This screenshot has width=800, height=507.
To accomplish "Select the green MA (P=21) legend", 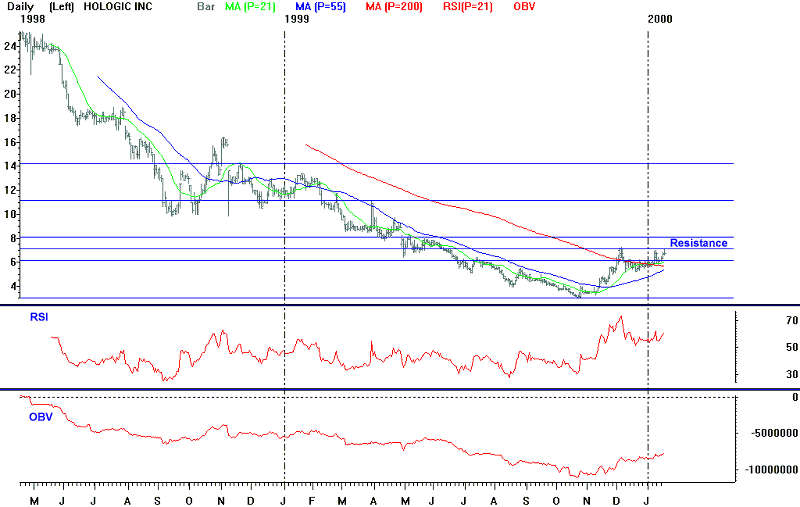I will click(251, 7).
